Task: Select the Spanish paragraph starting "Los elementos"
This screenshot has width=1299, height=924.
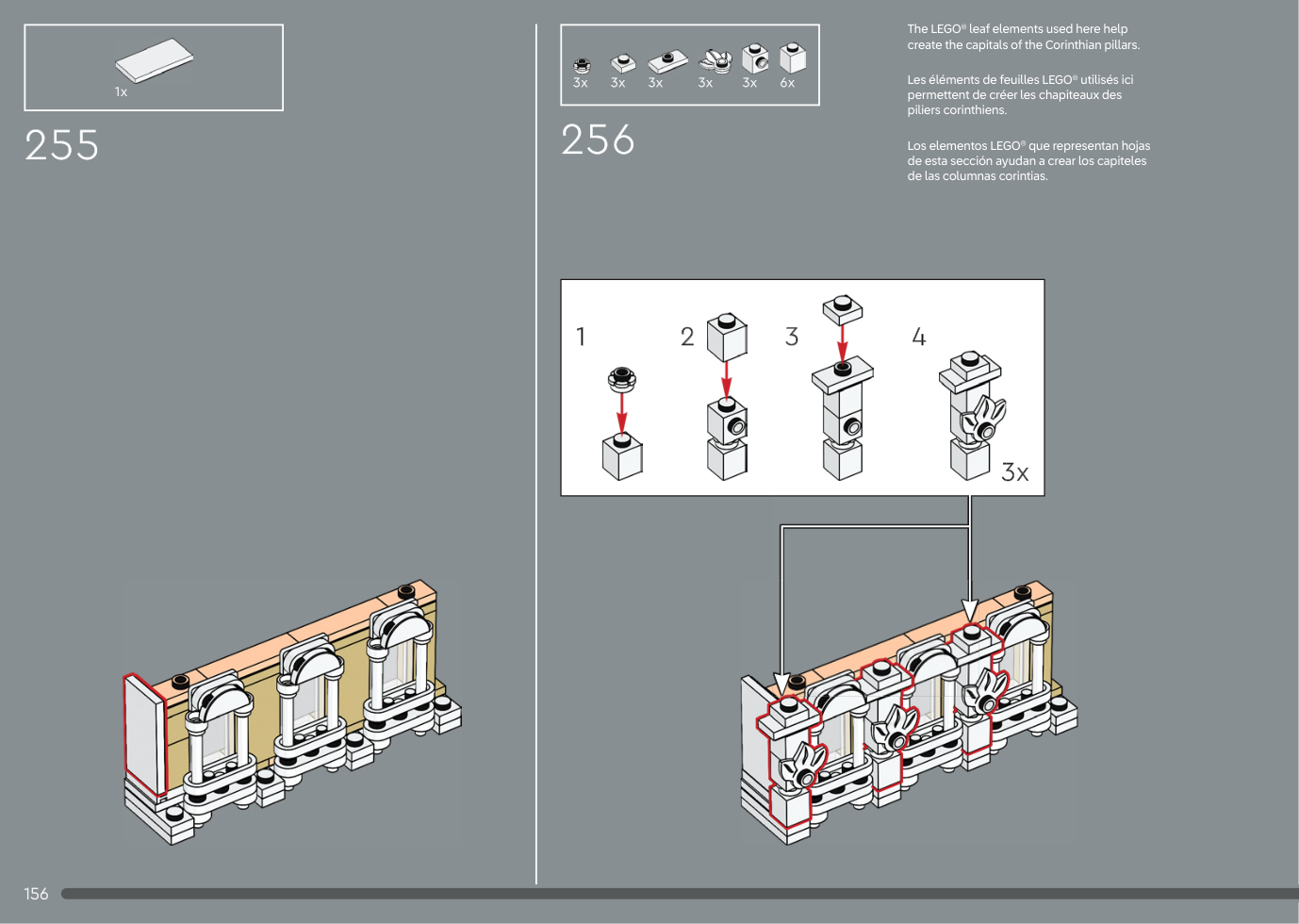Action: pos(1028,161)
